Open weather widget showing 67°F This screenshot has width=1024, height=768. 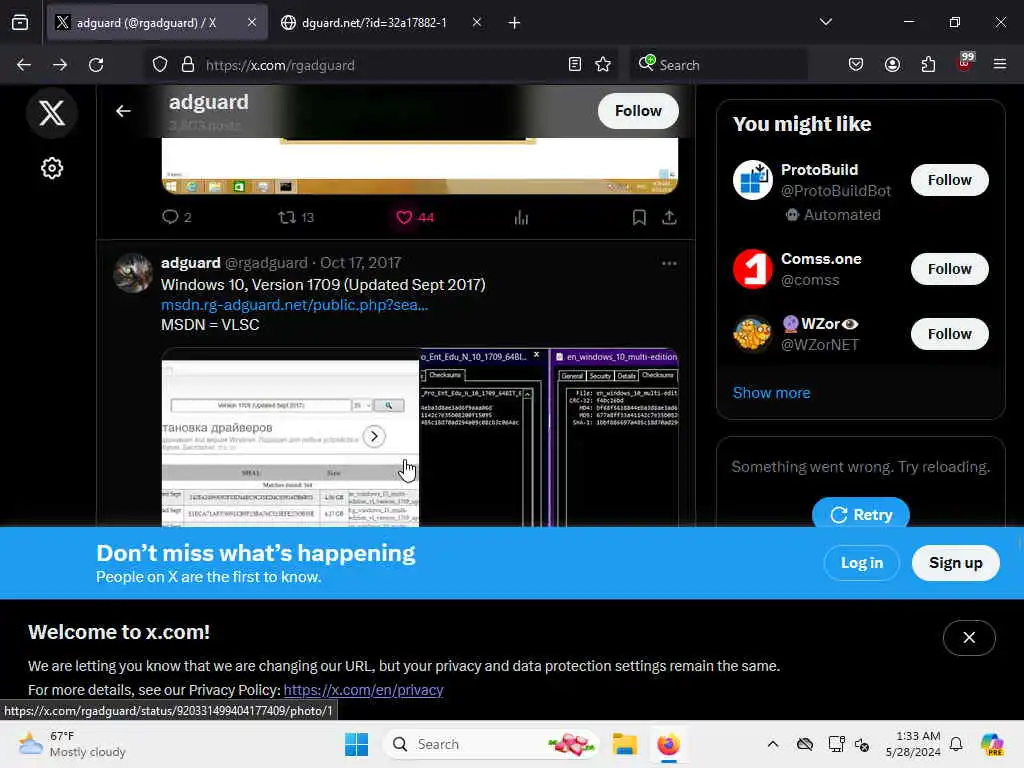click(72, 744)
